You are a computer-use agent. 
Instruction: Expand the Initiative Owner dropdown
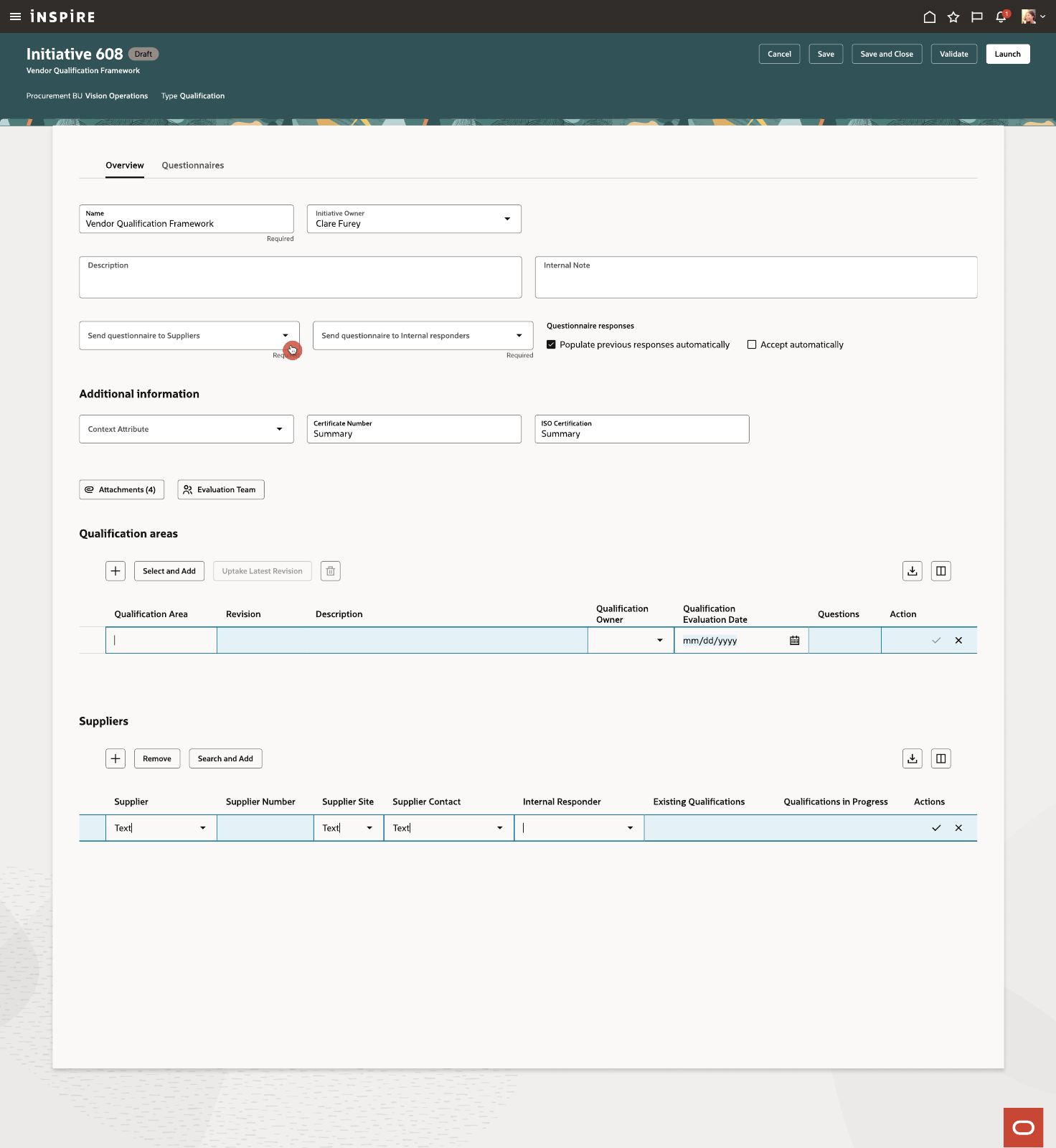pos(507,219)
